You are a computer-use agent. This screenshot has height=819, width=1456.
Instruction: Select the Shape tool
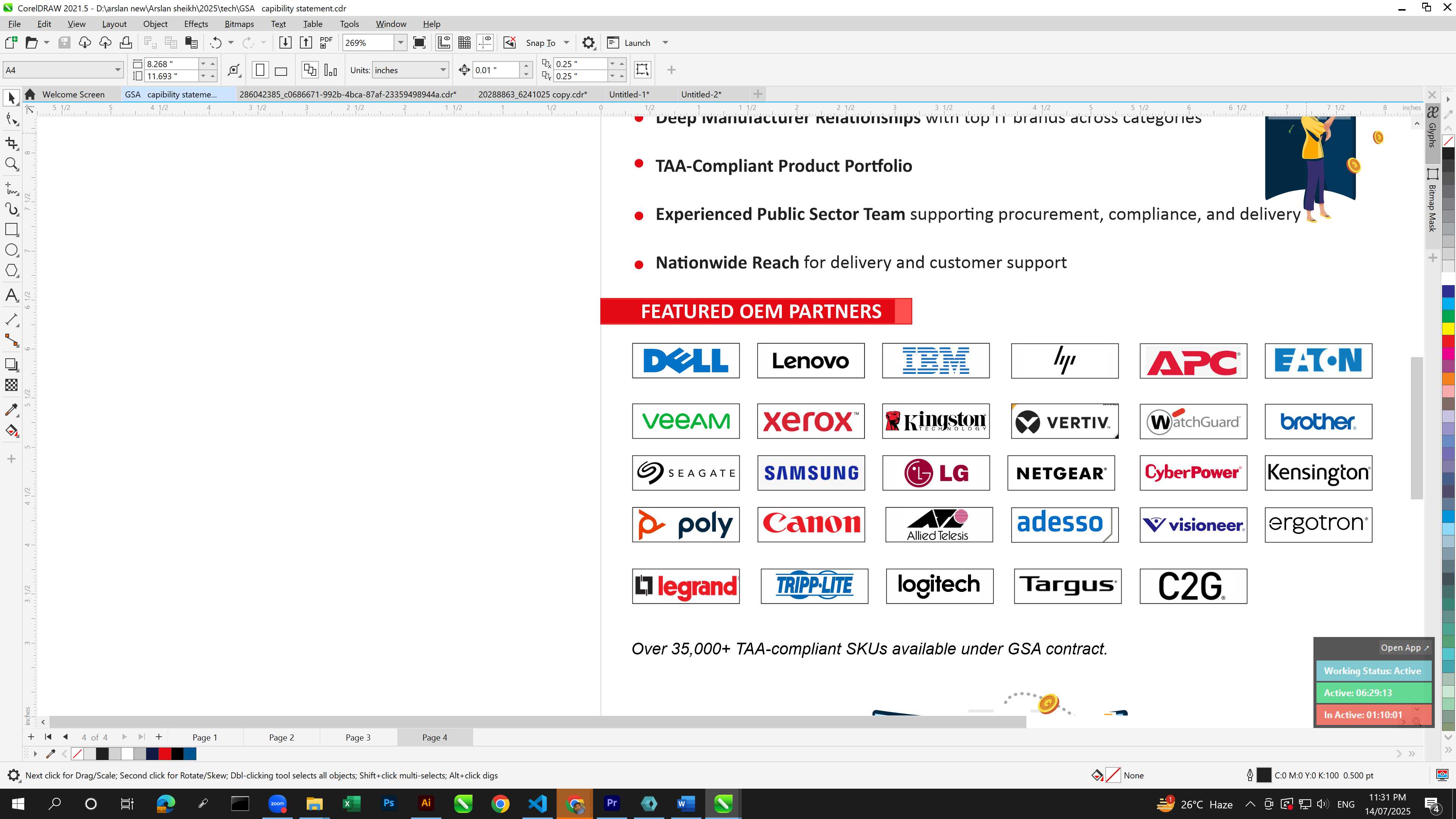pyautogui.click(x=11, y=119)
